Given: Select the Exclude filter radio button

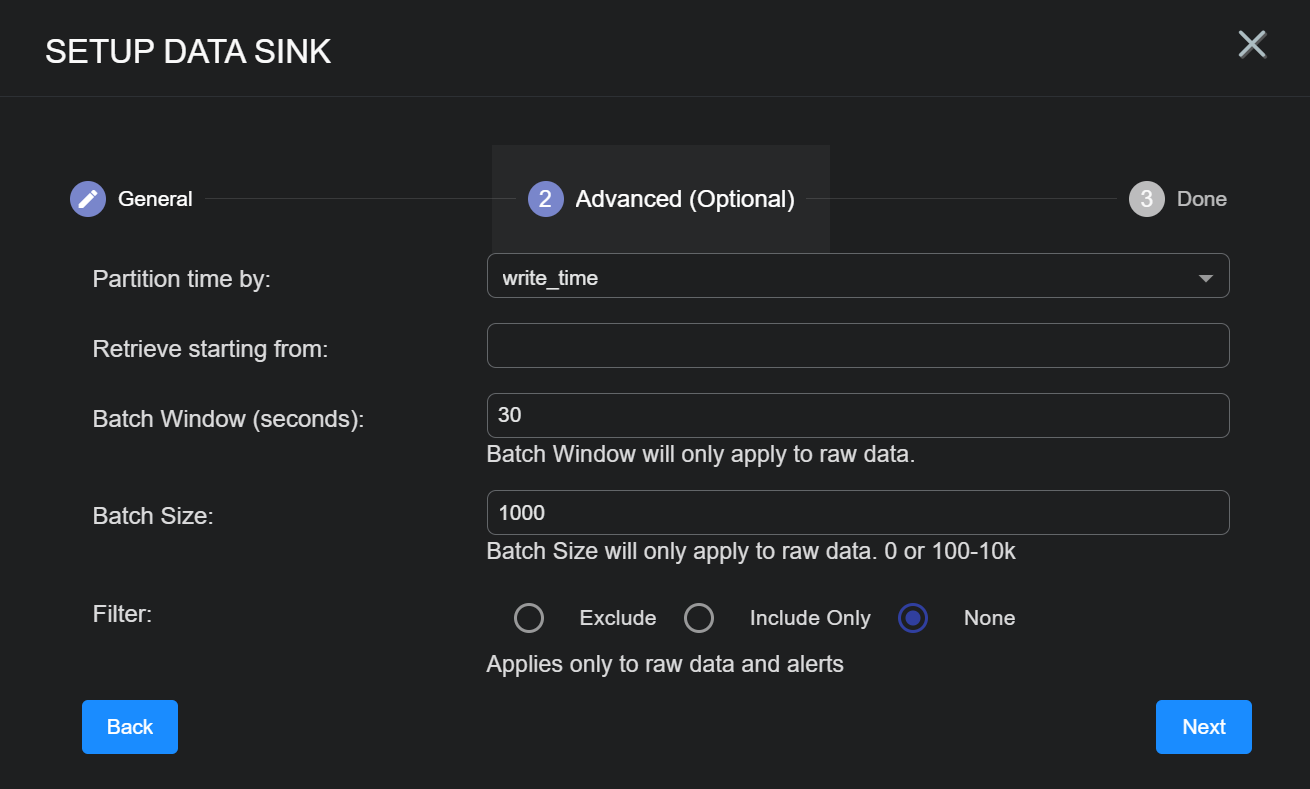Looking at the screenshot, I should (529, 618).
